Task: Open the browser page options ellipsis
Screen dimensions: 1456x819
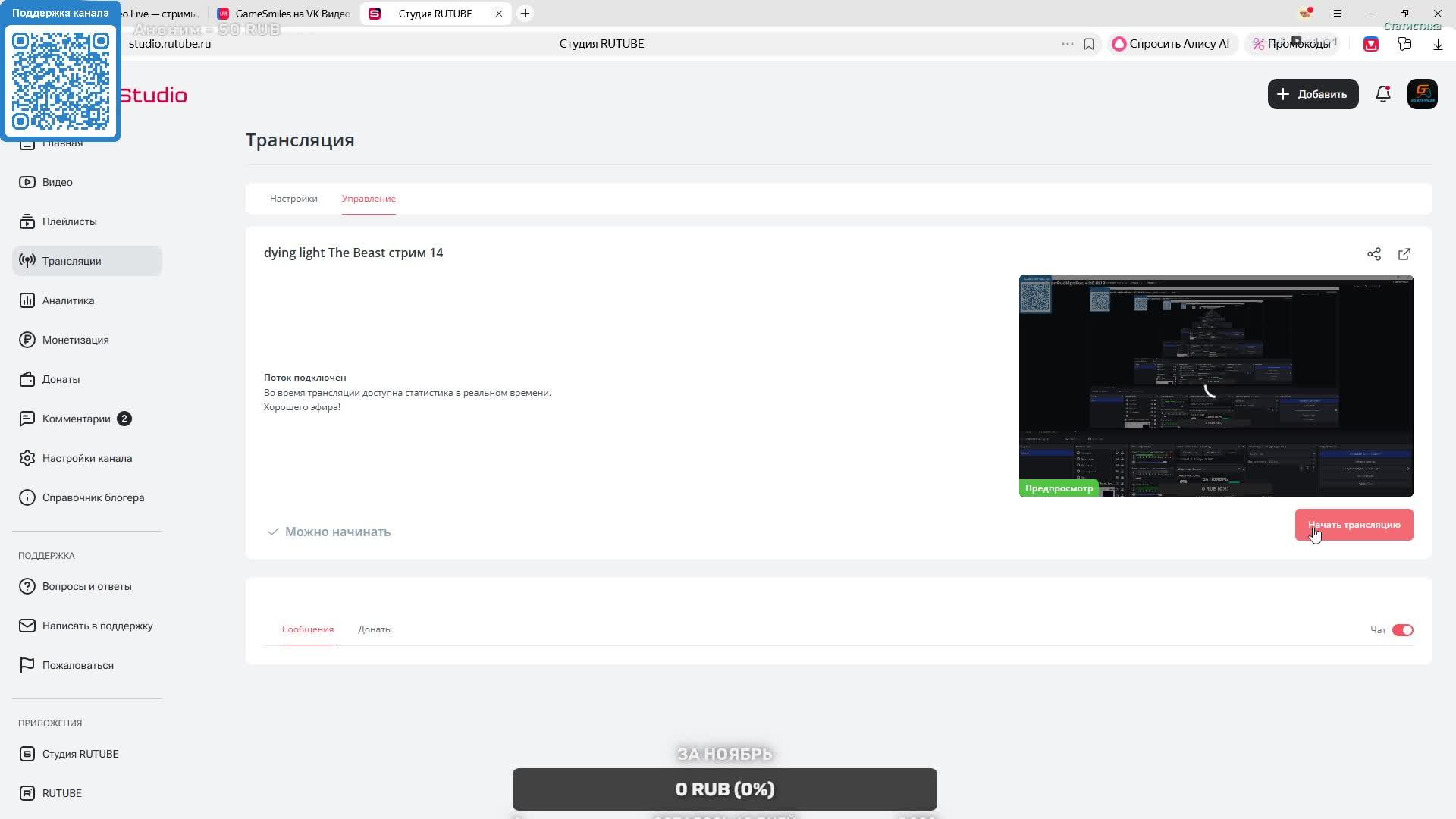Action: pyautogui.click(x=1067, y=44)
